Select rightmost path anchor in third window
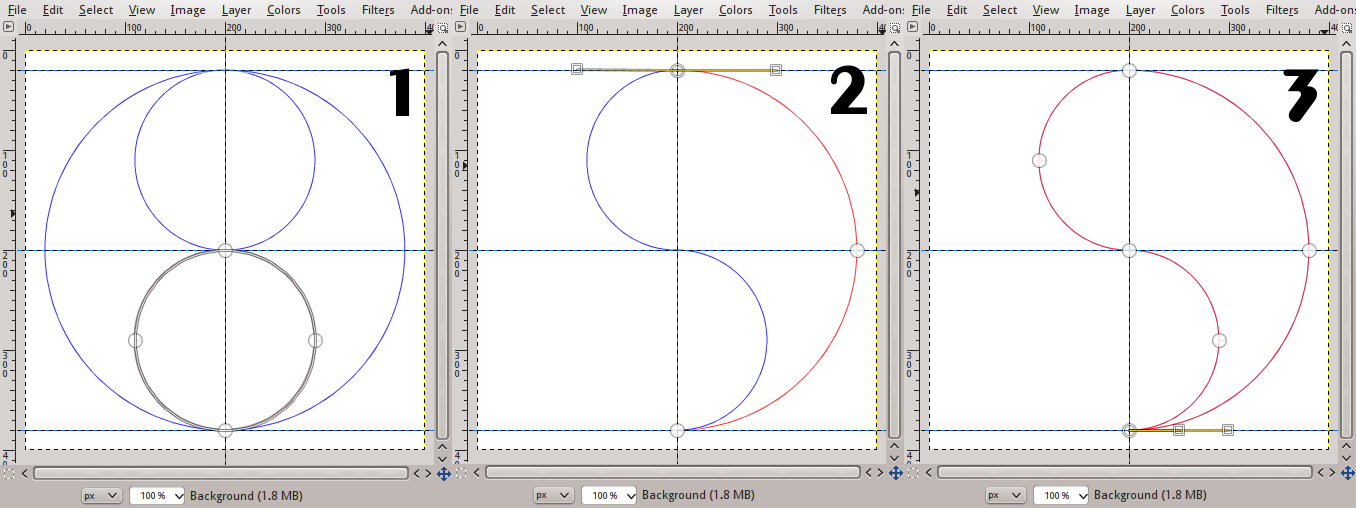The width and height of the screenshot is (1356, 508). [1309, 250]
